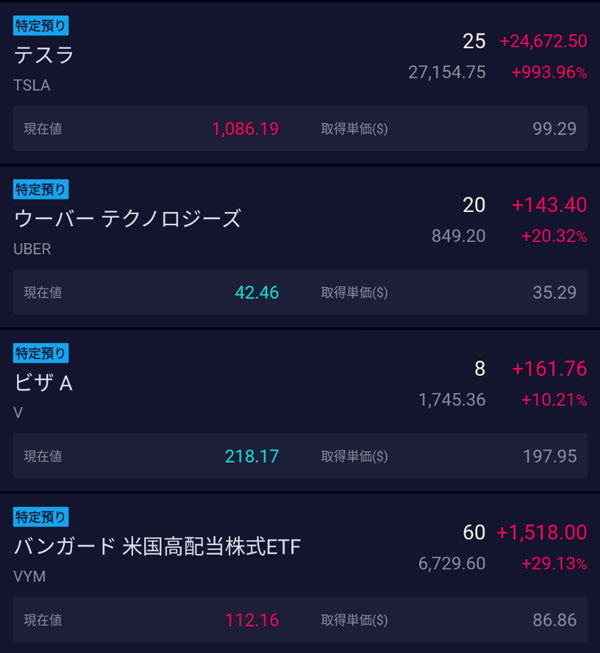Click Visa market value 1,745.36
This screenshot has height=653, width=600.
click(x=452, y=400)
